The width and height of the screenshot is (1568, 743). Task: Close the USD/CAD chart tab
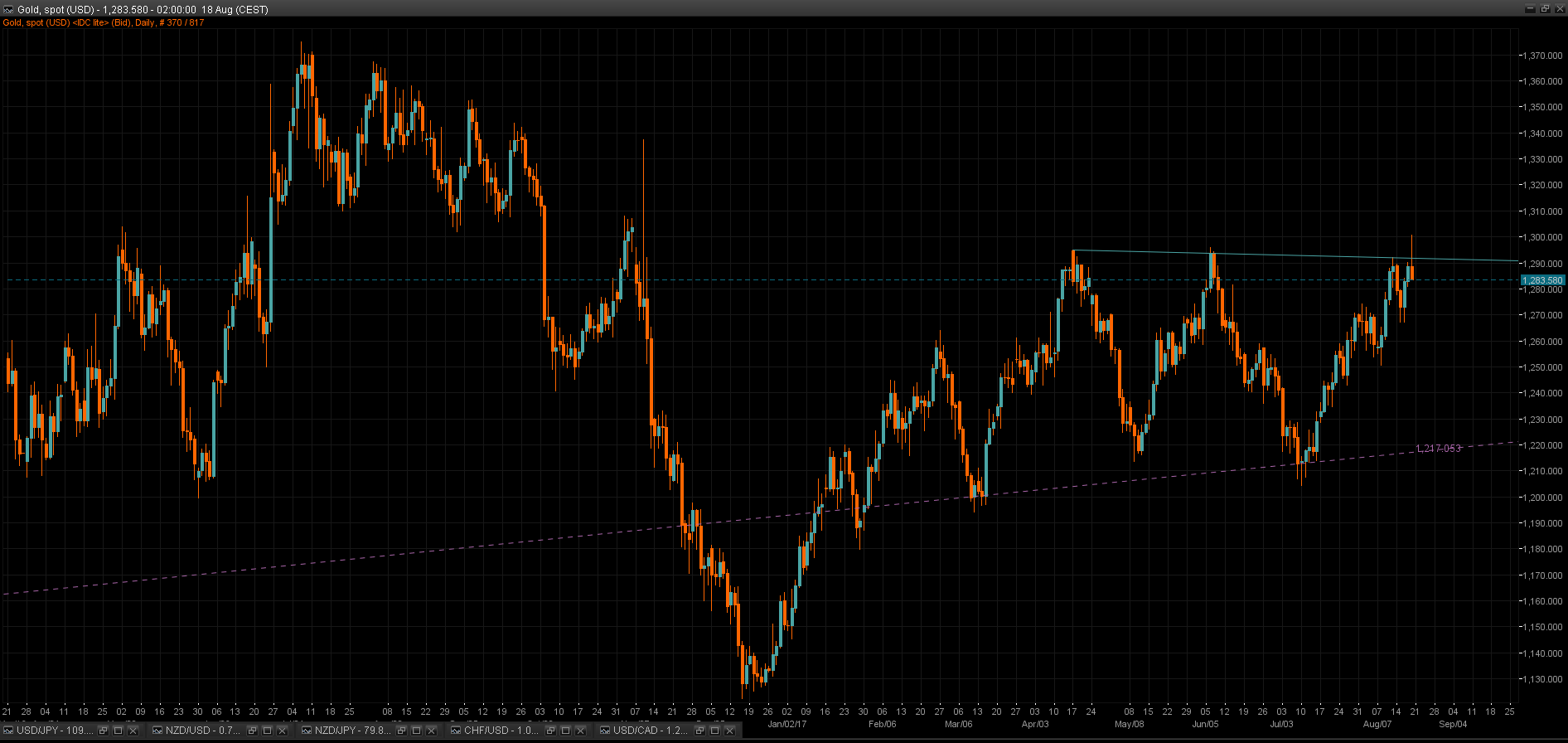[x=729, y=731]
